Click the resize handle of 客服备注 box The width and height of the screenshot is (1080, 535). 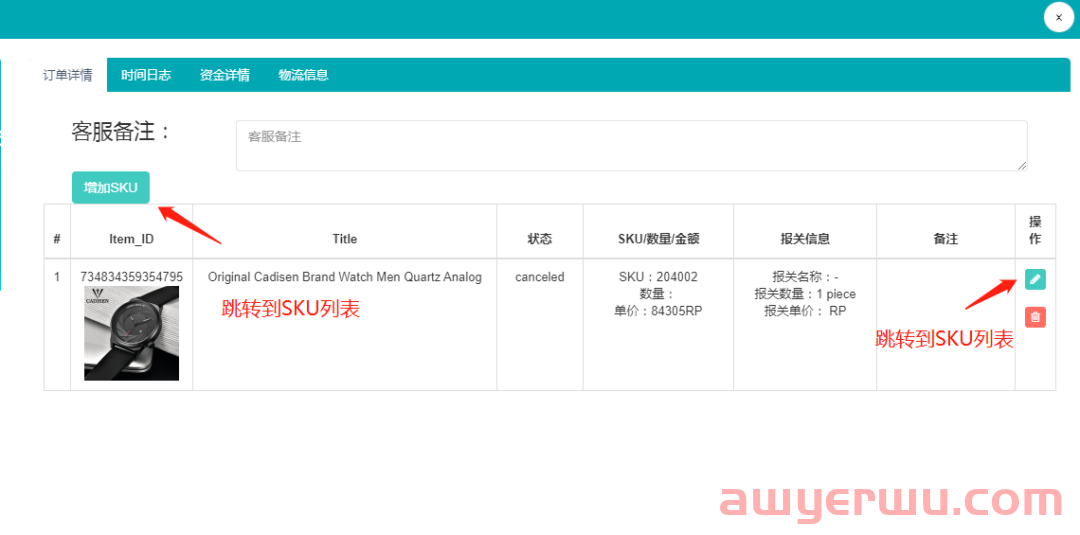pyautogui.click(x=1022, y=165)
